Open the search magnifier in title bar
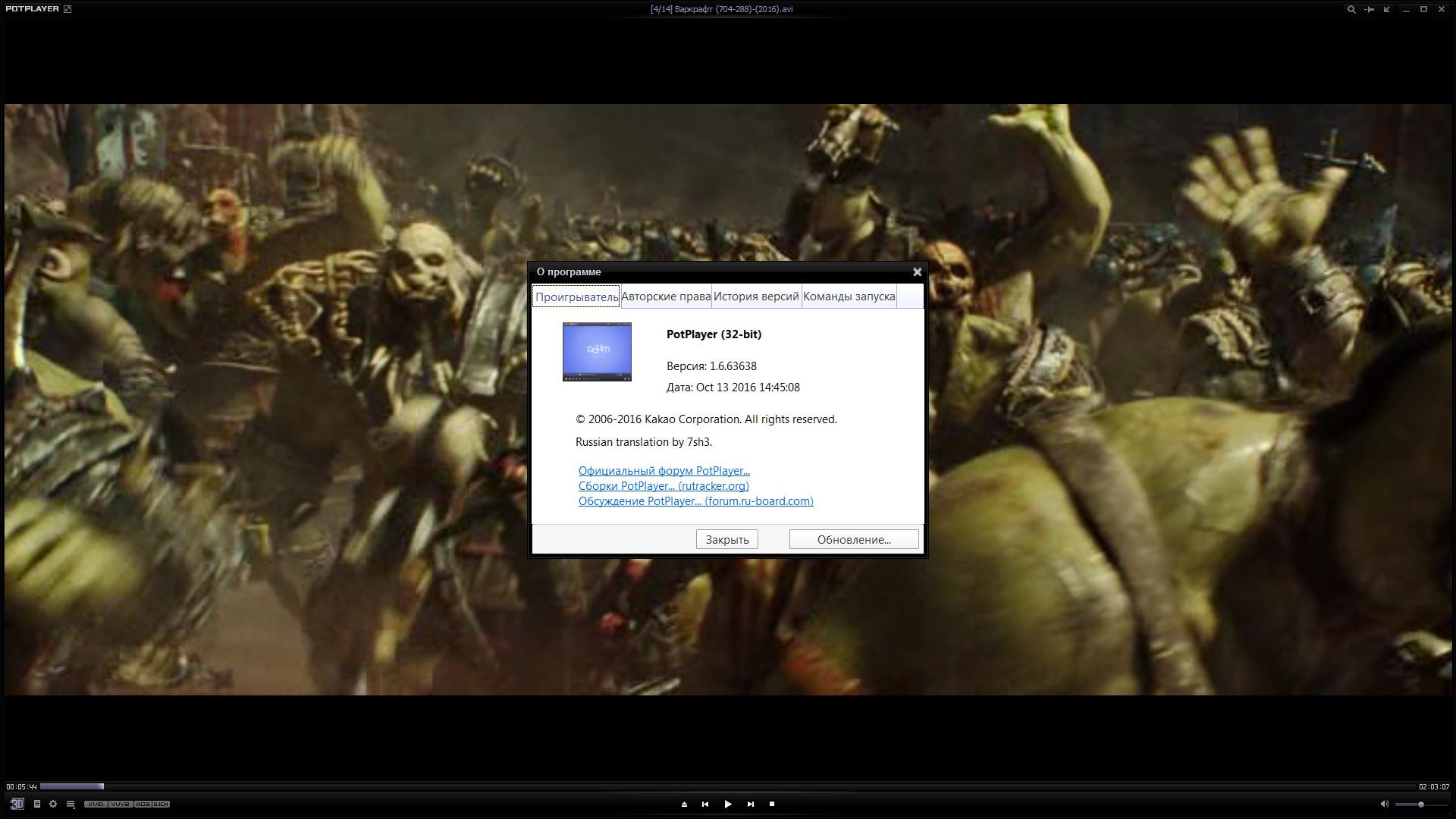This screenshot has width=1456, height=819. 1351,9
